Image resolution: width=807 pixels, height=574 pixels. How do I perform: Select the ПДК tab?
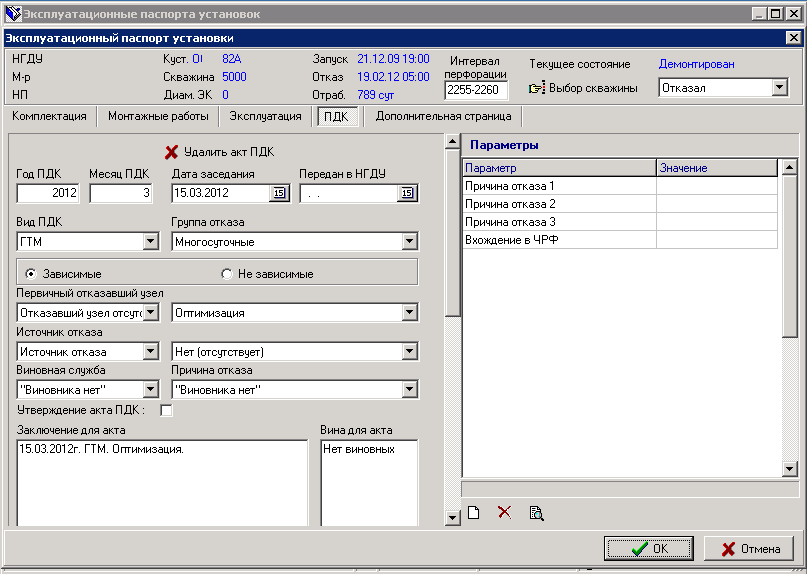tap(336, 117)
